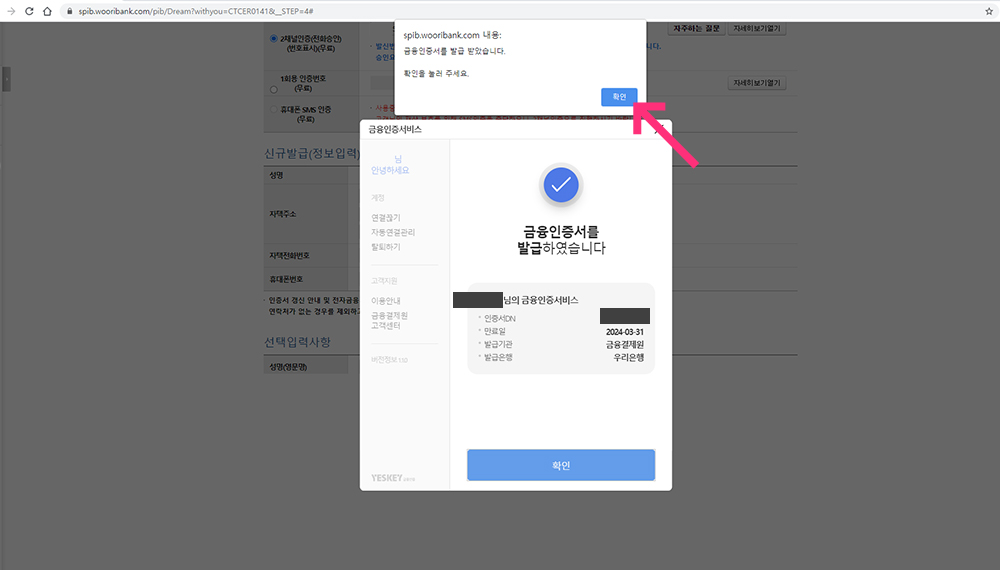Select 탈퇴하기 in the dialog sidebar

pos(386,247)
